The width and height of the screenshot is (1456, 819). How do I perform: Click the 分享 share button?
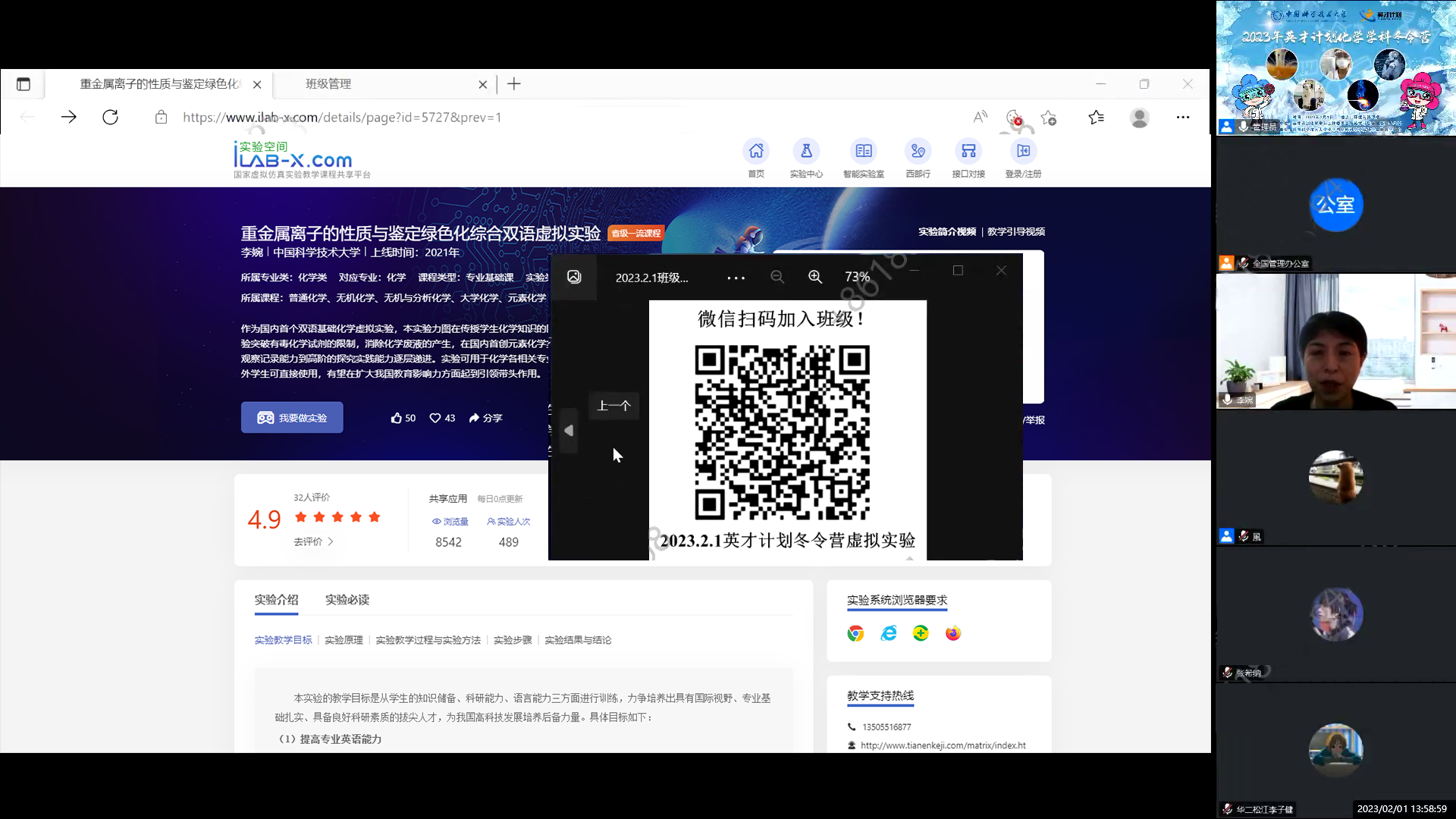(485, 418)
